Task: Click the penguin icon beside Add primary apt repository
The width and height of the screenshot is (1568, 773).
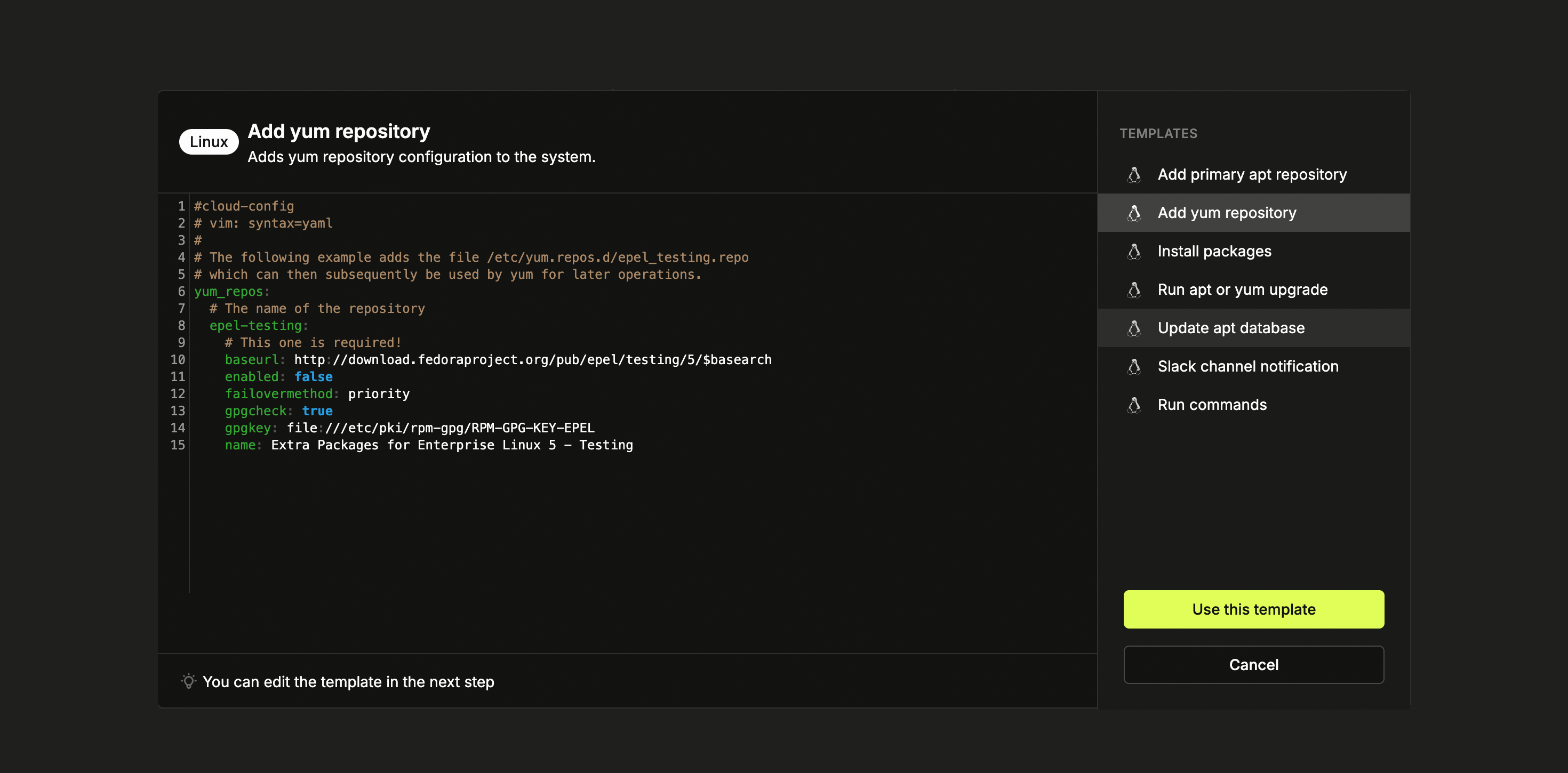Action: coord(1133,175)
